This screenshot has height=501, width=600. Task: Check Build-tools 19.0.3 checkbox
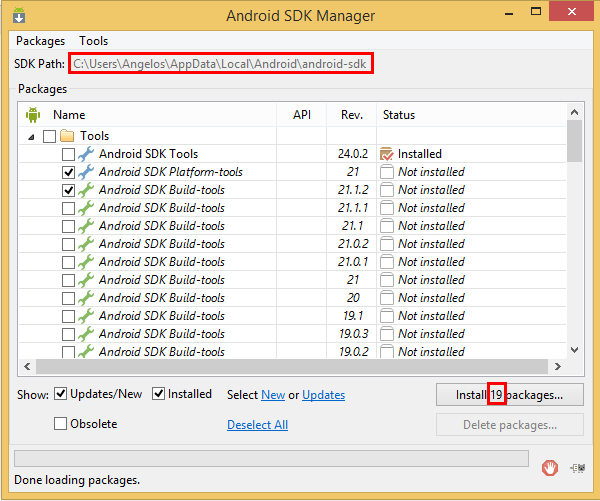click(68, 334)
